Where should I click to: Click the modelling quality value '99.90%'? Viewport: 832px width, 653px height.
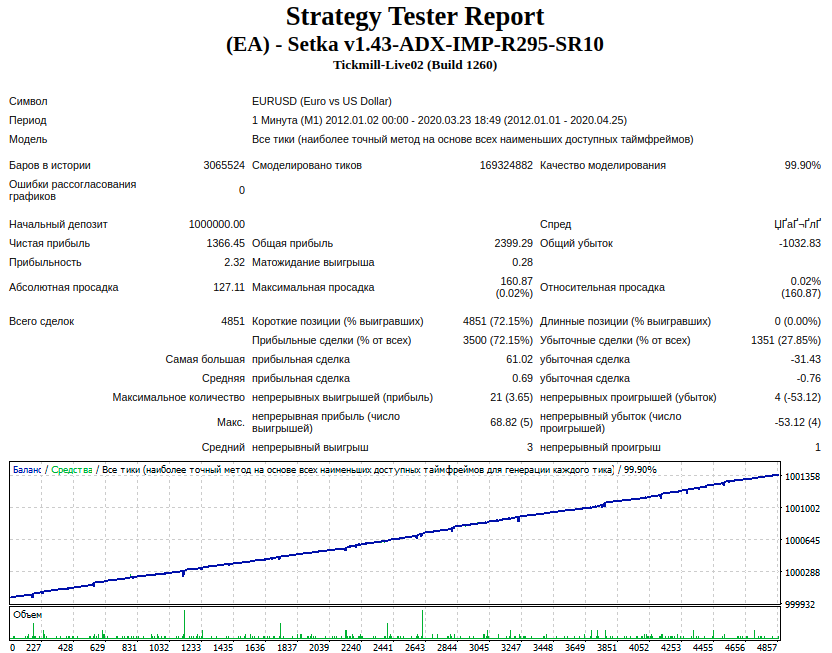click(x=803, y=166)
